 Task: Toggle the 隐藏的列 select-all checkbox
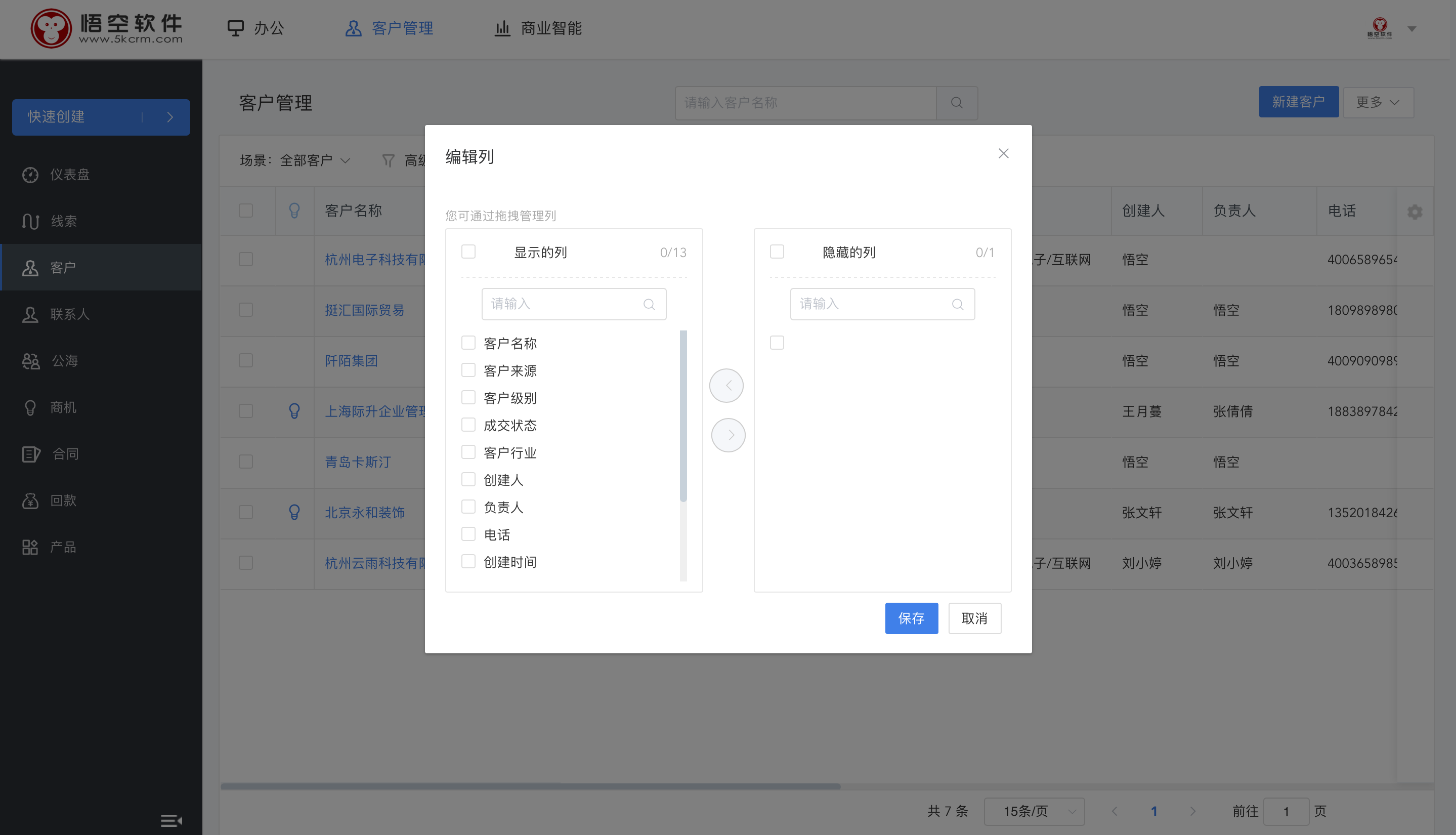point(778,252)
